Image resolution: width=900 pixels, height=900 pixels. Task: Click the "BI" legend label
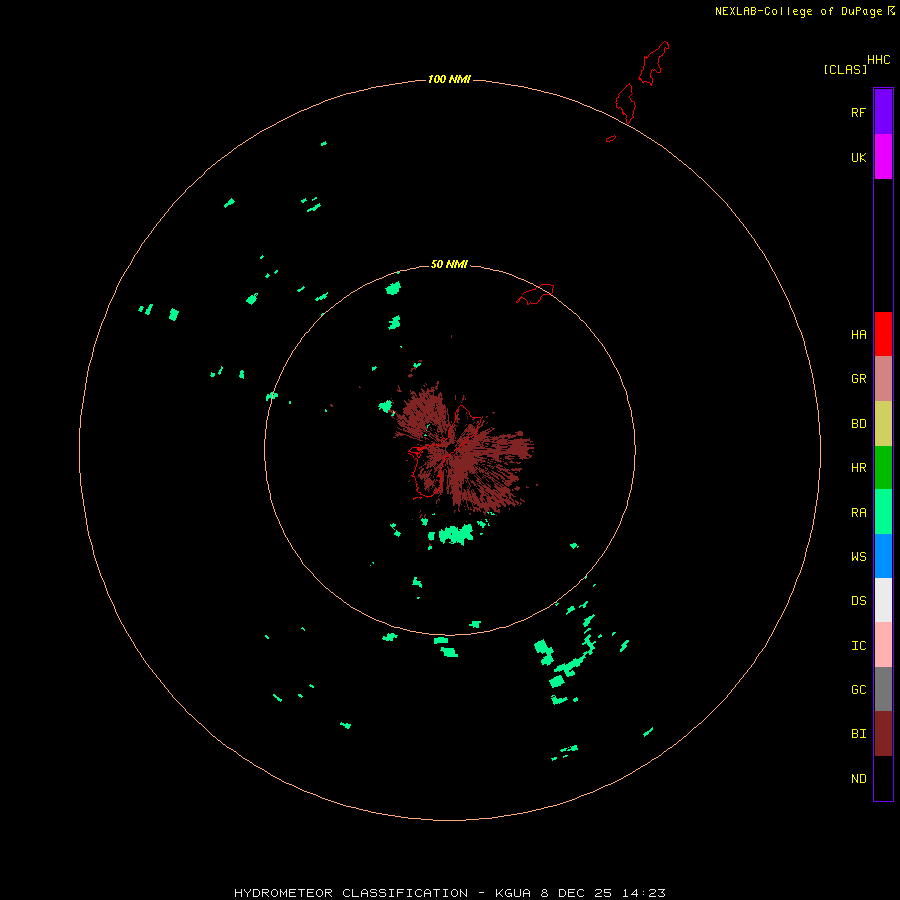(x=858, y=734)
